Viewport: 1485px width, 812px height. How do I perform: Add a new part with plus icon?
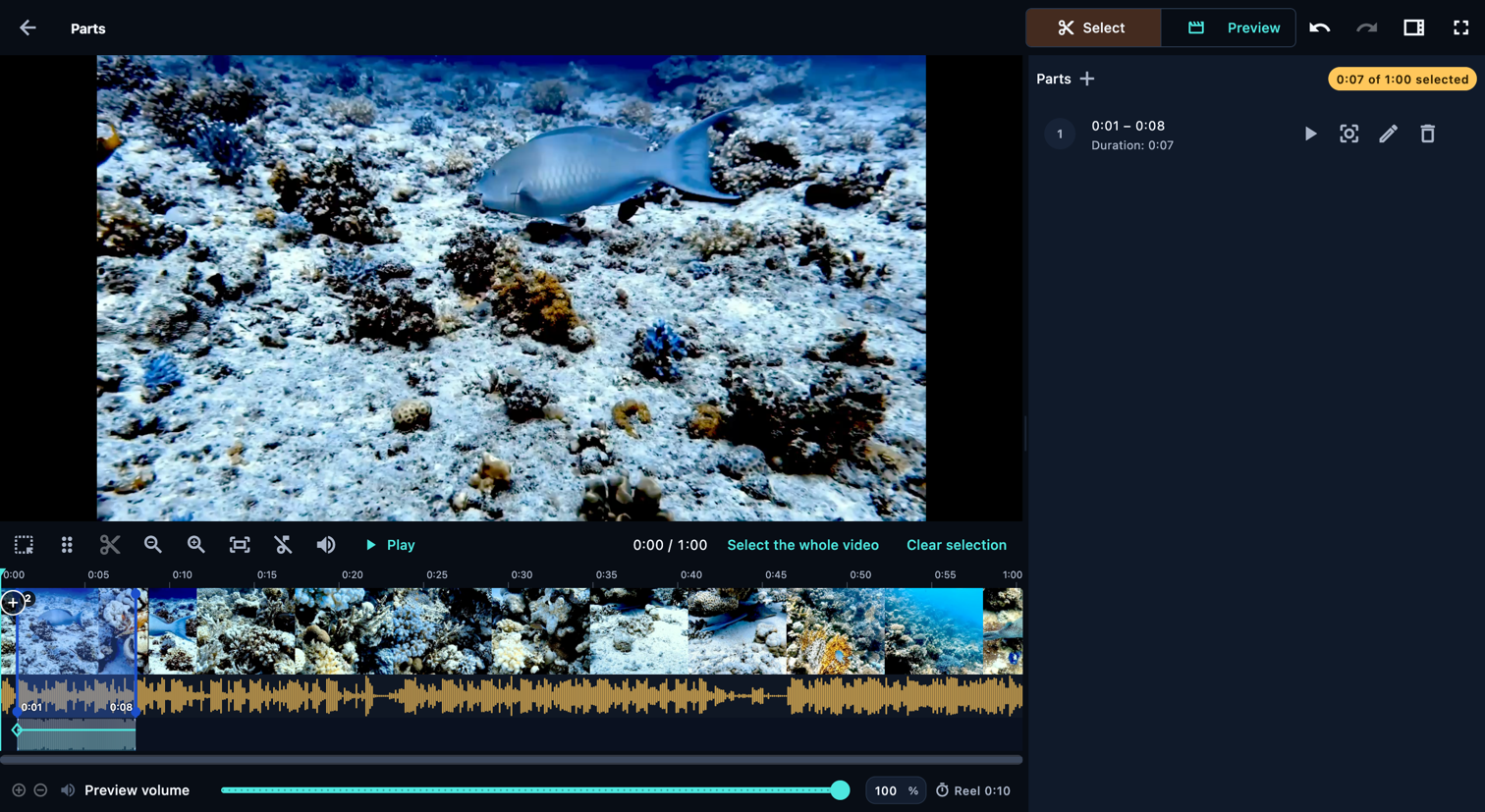click(1086, 79)
